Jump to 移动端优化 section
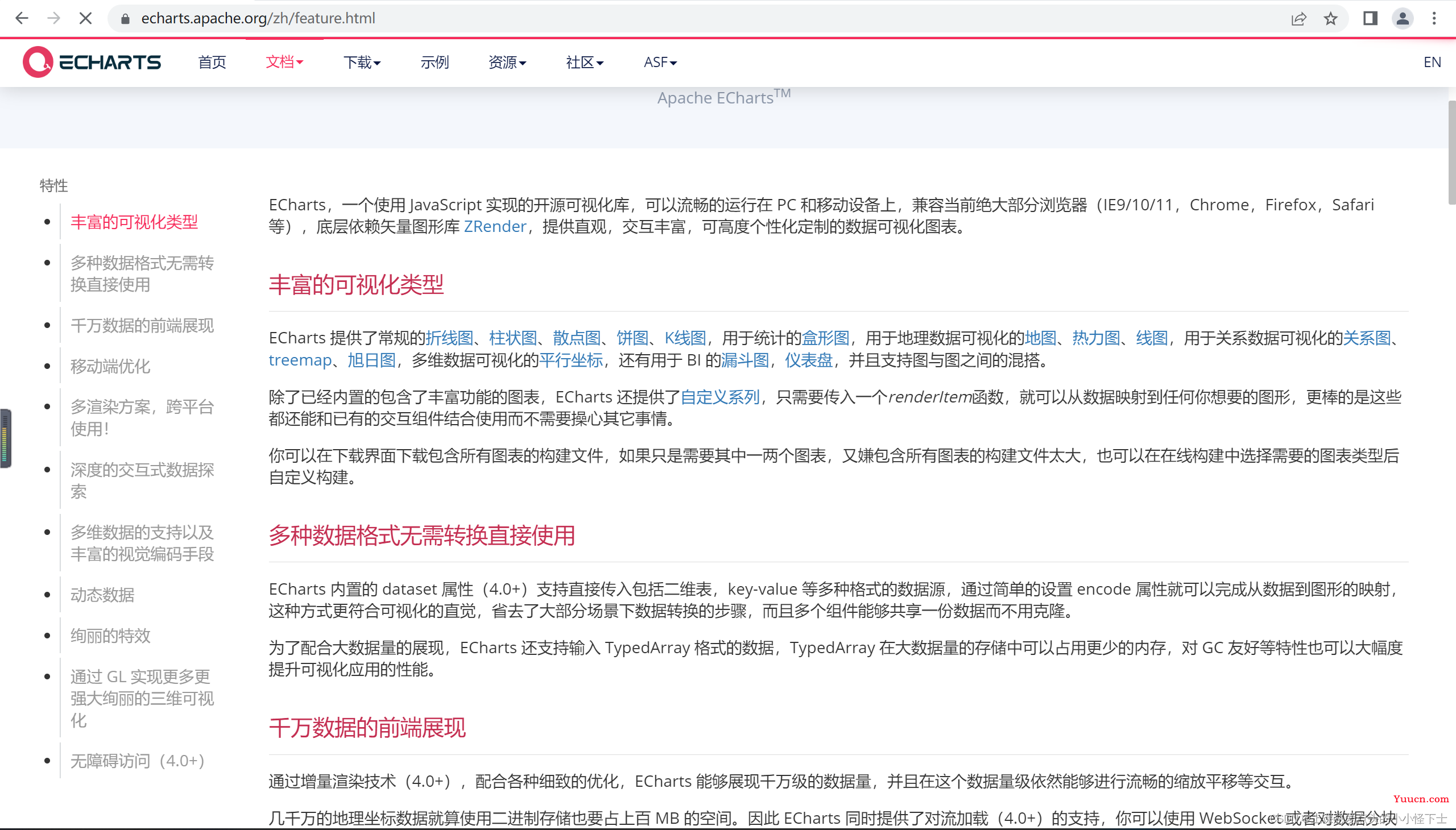The width and height of the screenshot is (1456, 830). 110,366
